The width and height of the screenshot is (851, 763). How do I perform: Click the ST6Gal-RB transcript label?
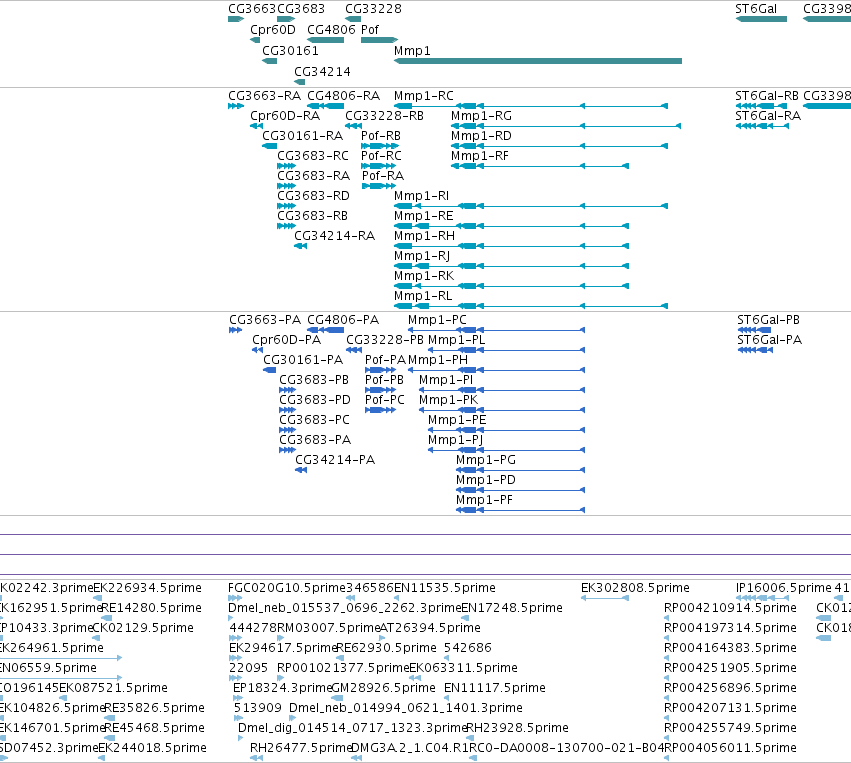(766, 96)
